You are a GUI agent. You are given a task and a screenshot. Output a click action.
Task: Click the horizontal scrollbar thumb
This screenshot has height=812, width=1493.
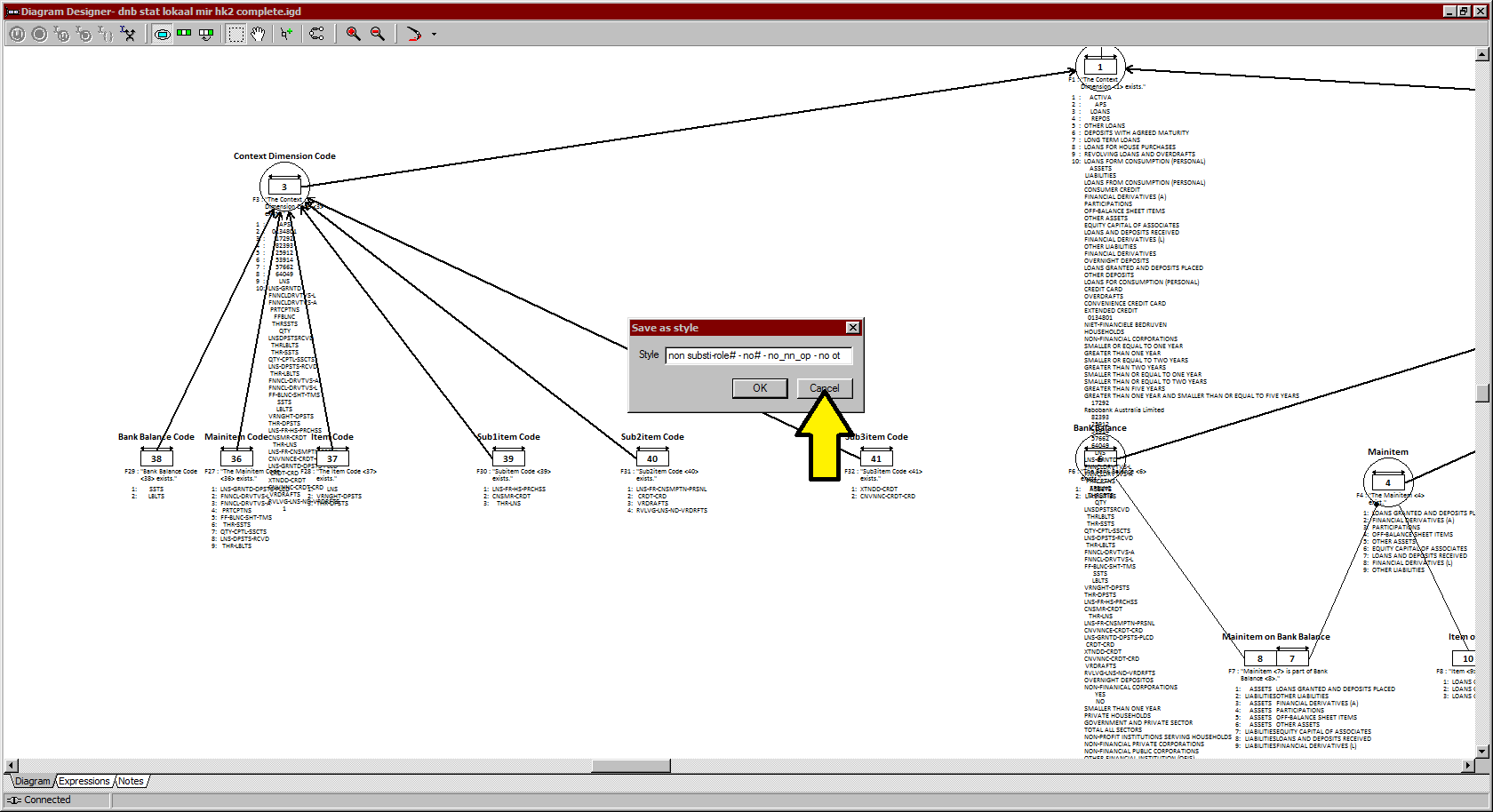631,766
